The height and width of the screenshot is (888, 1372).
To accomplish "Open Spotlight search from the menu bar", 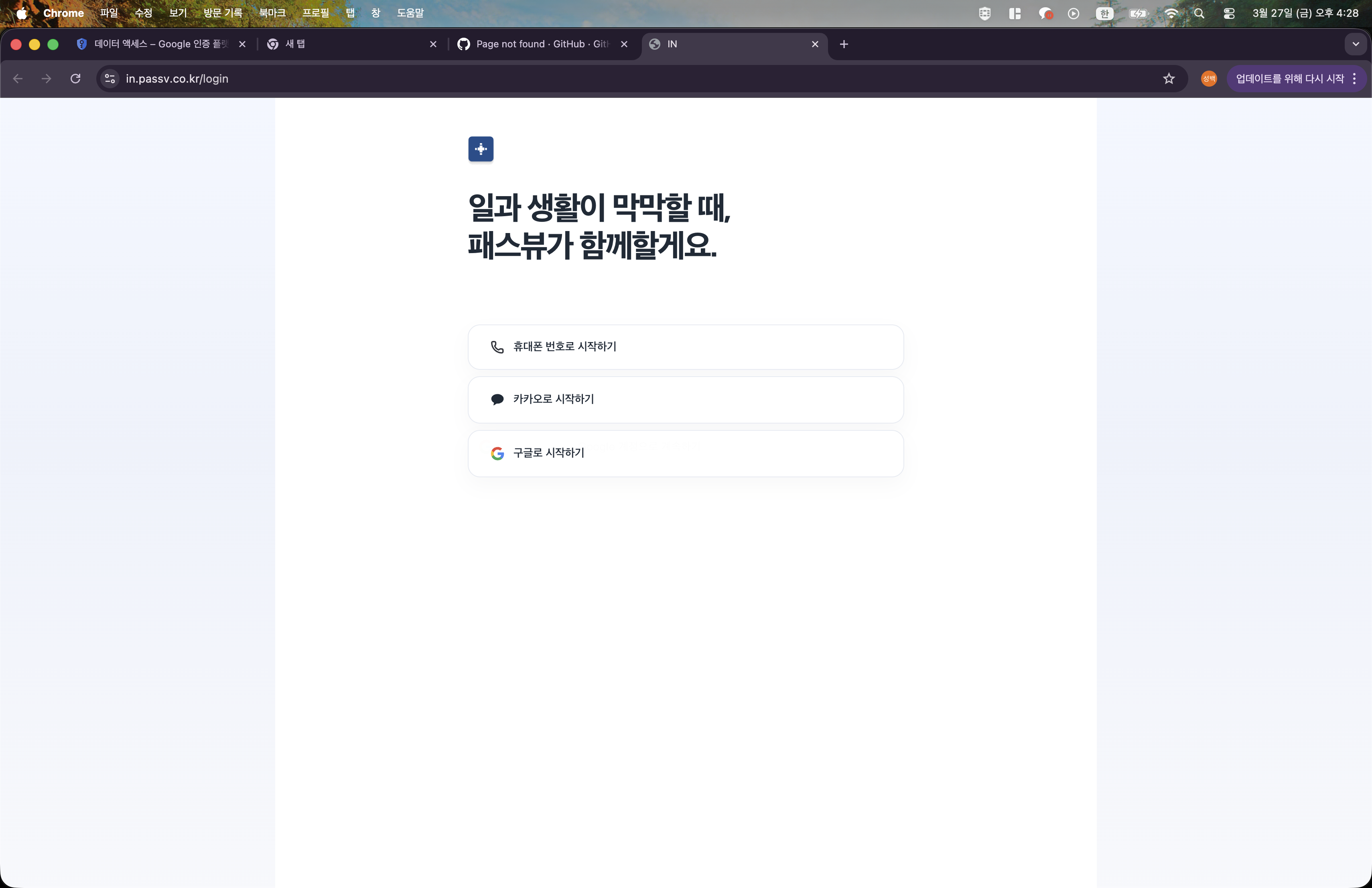I will click(1199, 13).
